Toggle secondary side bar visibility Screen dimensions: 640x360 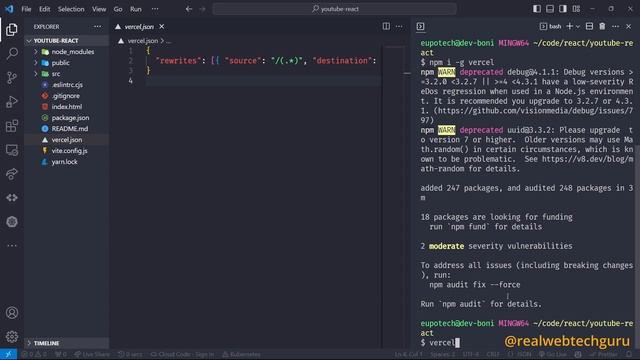point(563,9)
